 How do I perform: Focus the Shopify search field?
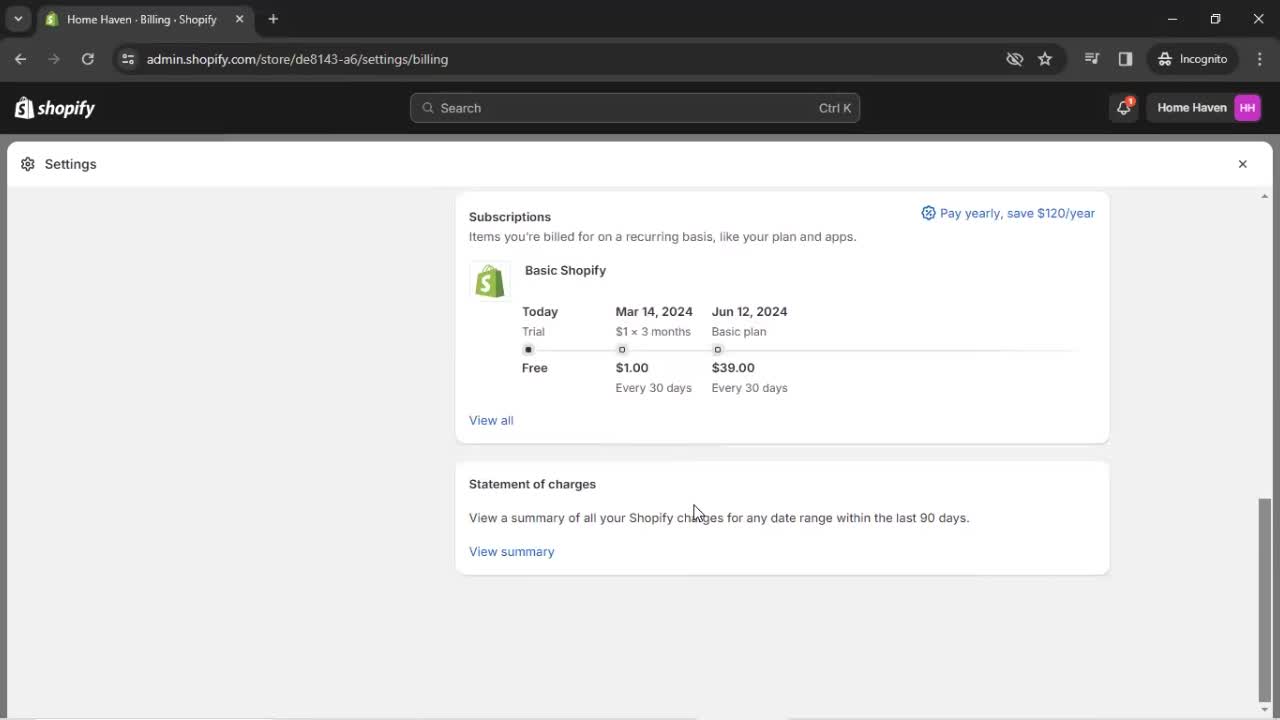(x=635, y=108)
